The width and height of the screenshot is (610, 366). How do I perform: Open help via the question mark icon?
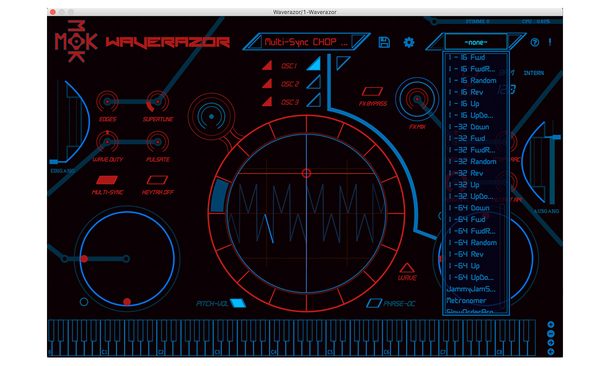535,42
